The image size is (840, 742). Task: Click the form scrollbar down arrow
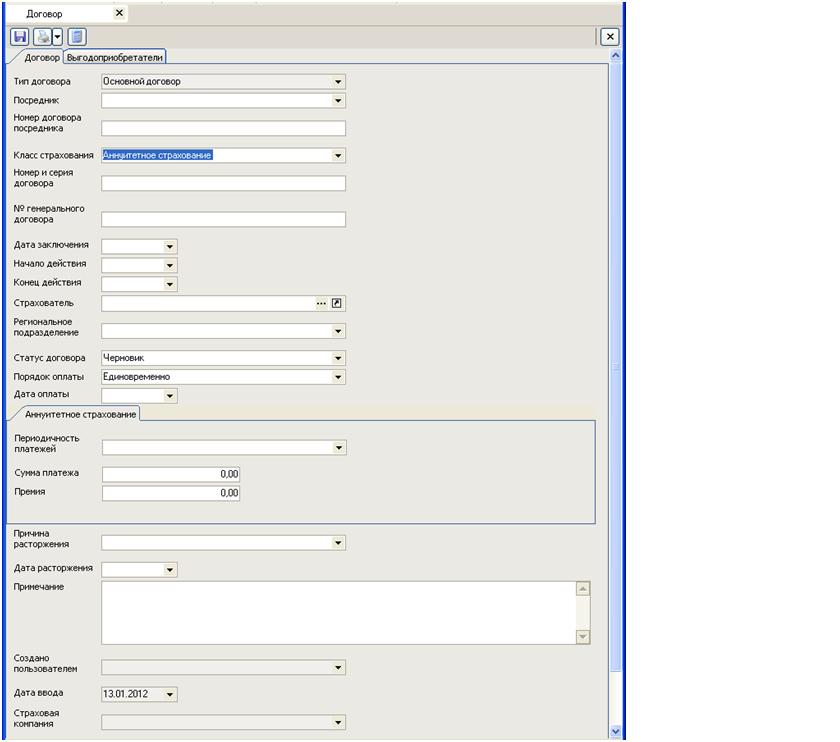click(x=615, y=731)
